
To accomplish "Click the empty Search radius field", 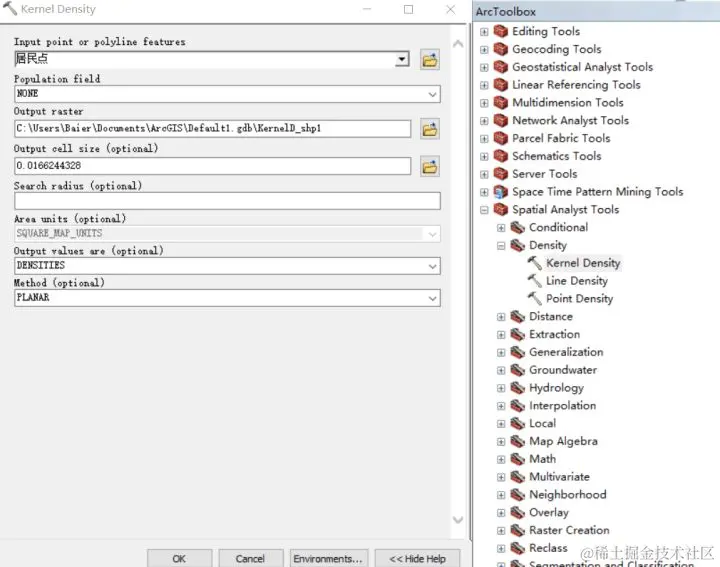I will coord(227,201).
